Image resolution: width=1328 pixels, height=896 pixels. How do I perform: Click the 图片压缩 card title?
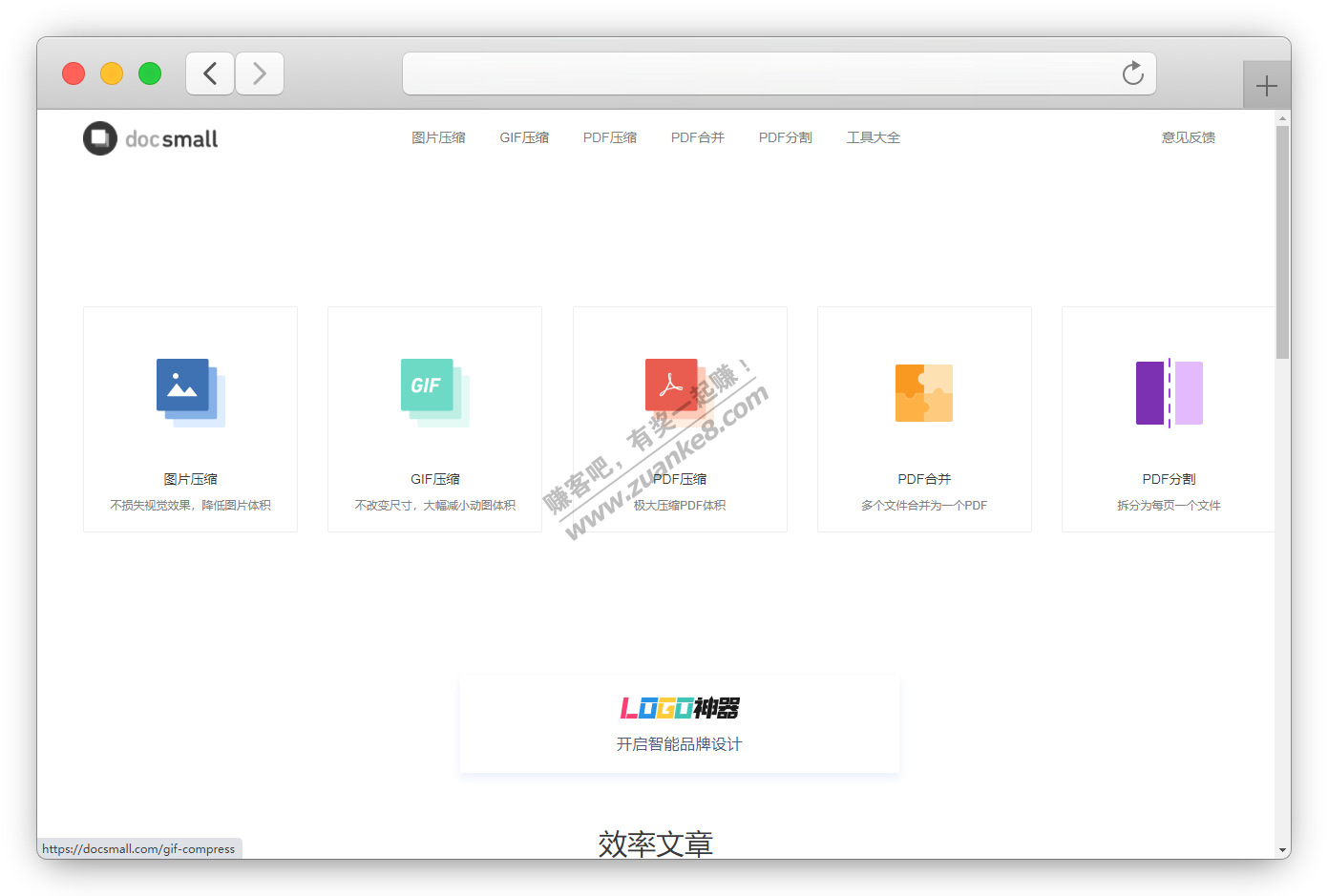coord(191,479)
